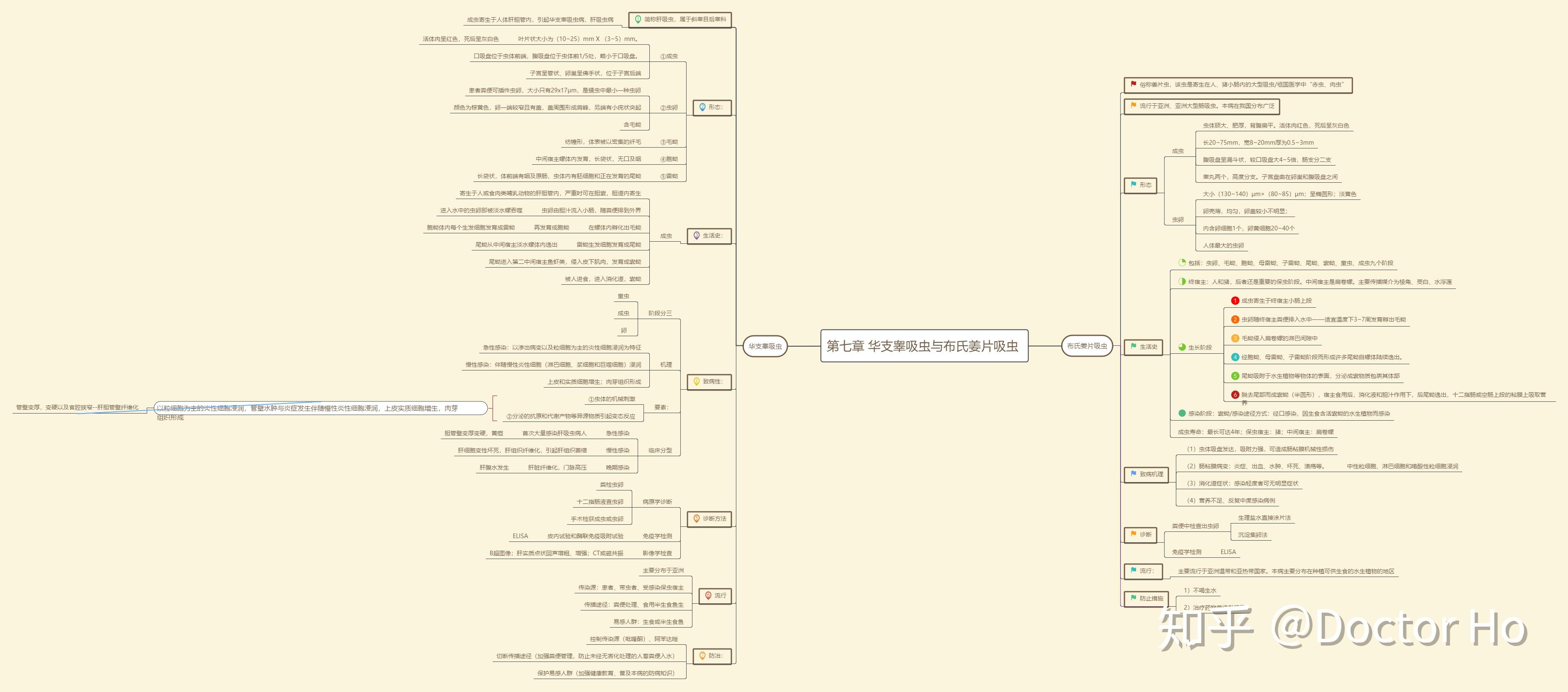Click the cyan flag on right 形态 node

(1134, 184)
